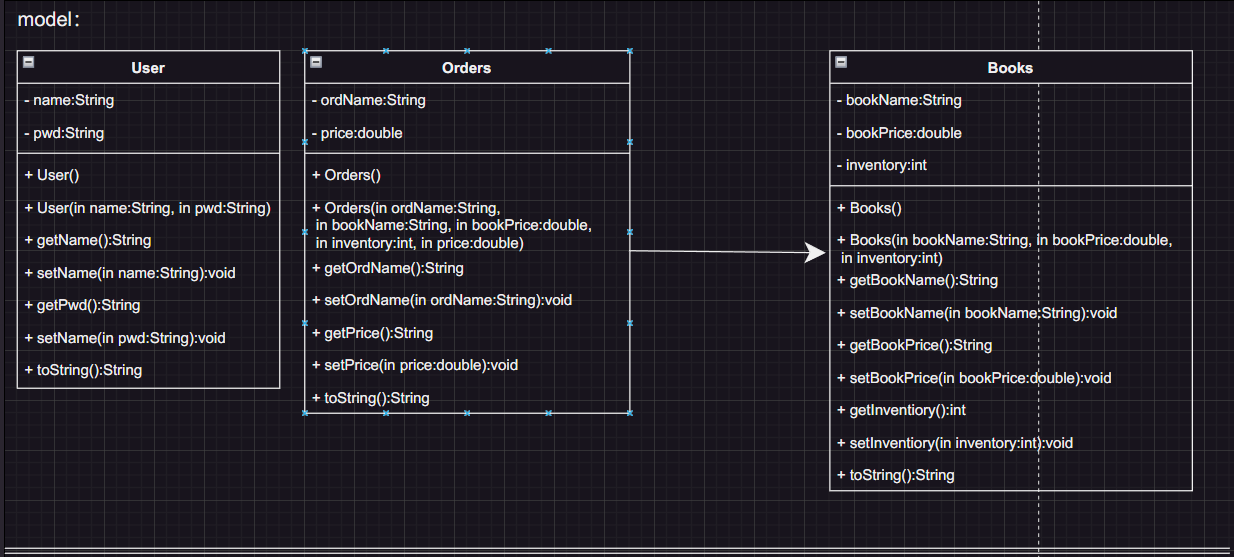Select the User class title
1234x557 pixels.
(x=148, y=68)
